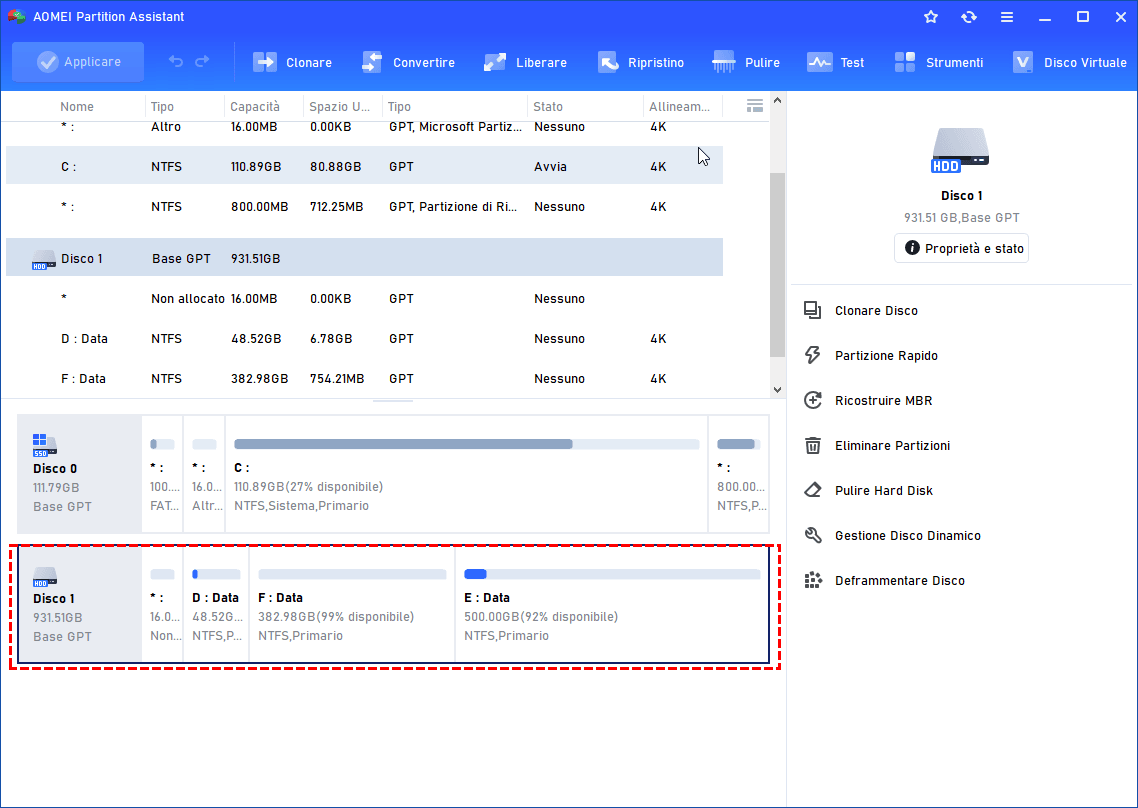This screenshot has height=808, width=1138.
Task: Select the Altro 16.00MB Microsoft partition row
Action: click(364, 129)
